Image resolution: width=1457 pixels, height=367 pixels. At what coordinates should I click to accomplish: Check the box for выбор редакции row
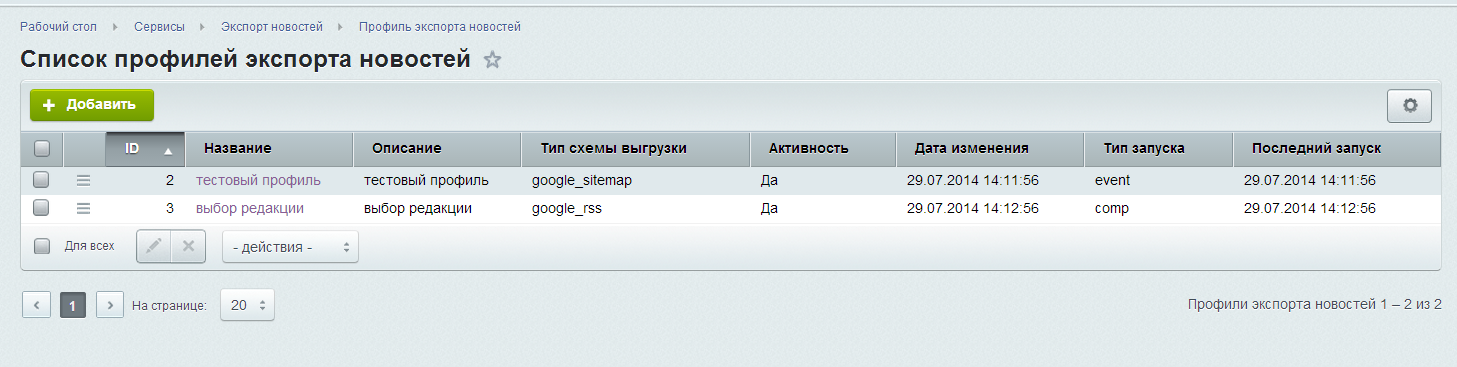point(42,208)
